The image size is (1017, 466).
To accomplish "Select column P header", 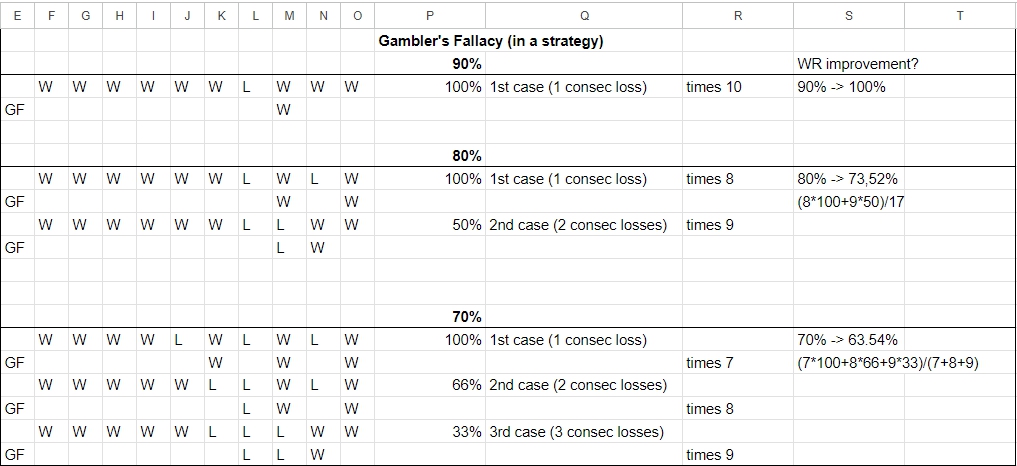I will tap(430, 16).
